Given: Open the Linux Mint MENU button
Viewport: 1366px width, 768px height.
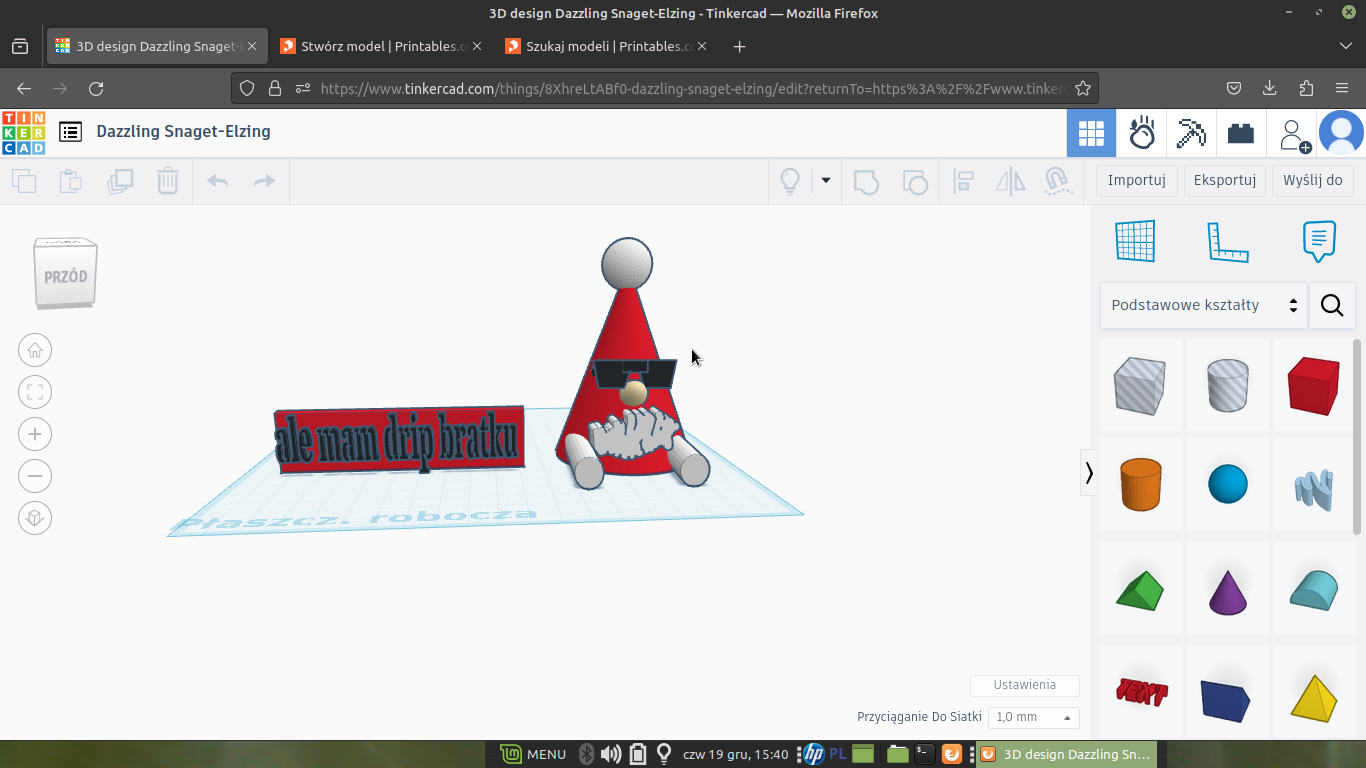Looking at the screenshot, I should (534, 754).
